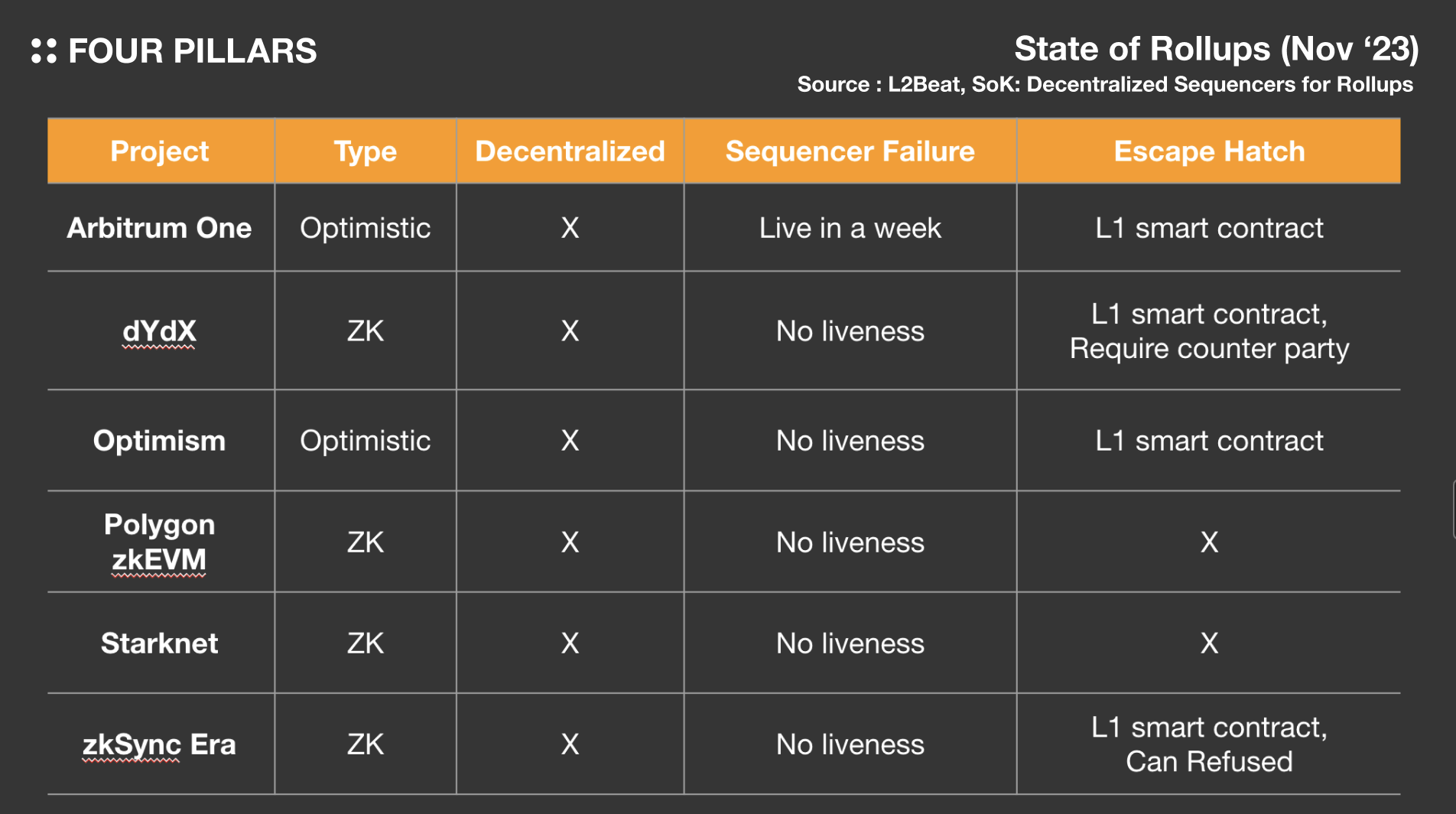Click Starknet's Escape Hatch X mark
1456x814 pixels.
pos(1209,643)
